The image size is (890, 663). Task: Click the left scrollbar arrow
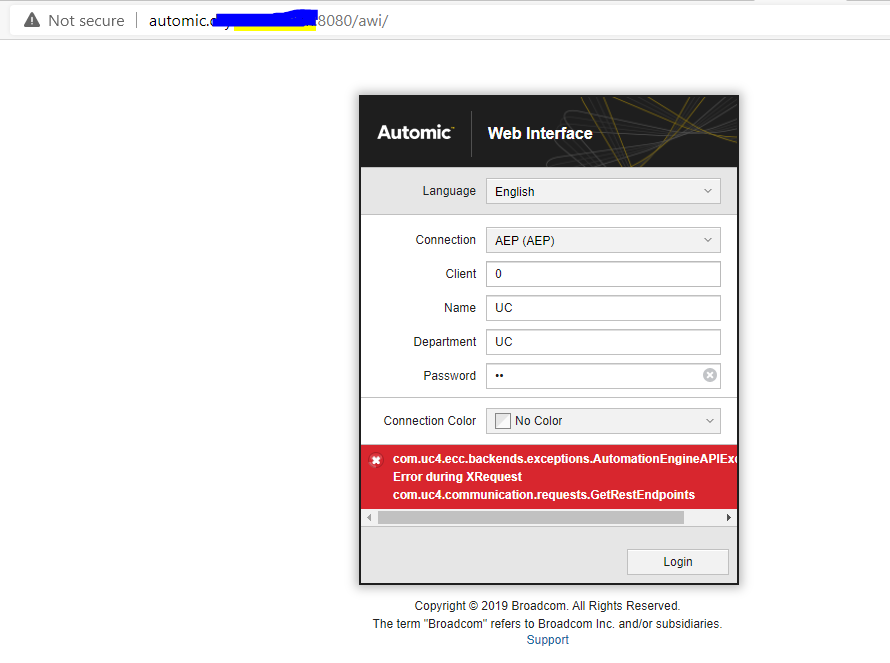[368, 517]
